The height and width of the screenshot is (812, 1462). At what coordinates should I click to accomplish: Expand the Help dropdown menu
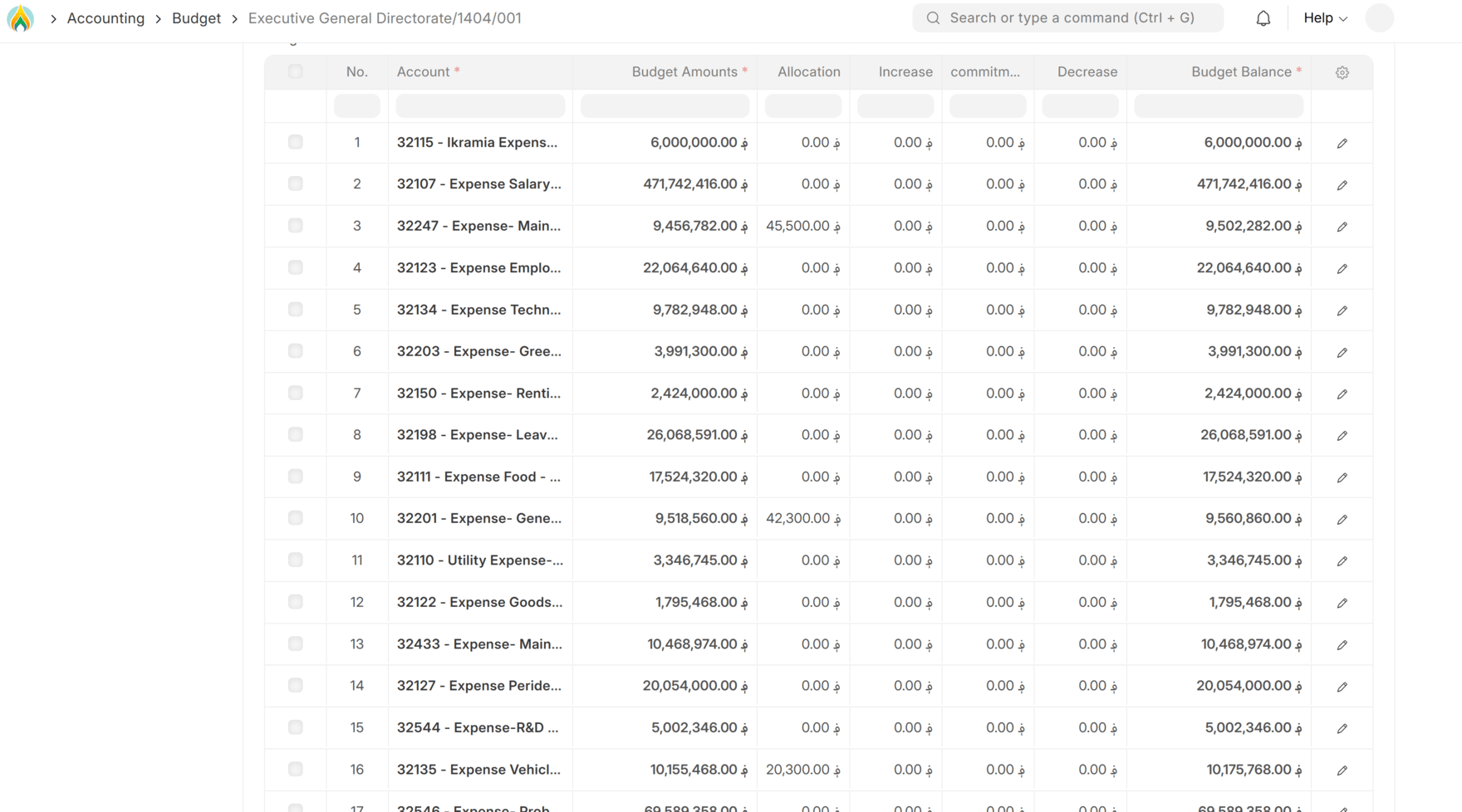(x=1324, y=18)
